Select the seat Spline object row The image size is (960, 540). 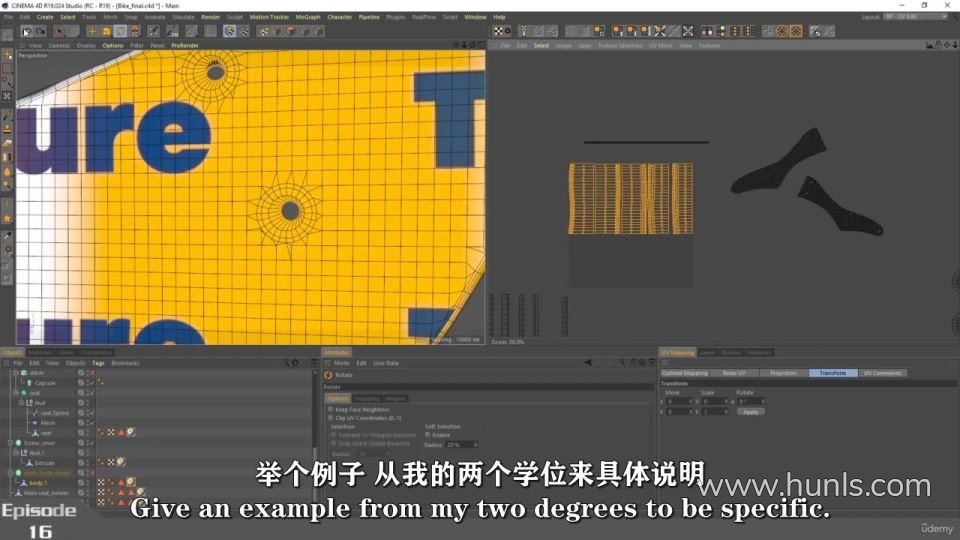pyautogui.click(x=54, y=413)
